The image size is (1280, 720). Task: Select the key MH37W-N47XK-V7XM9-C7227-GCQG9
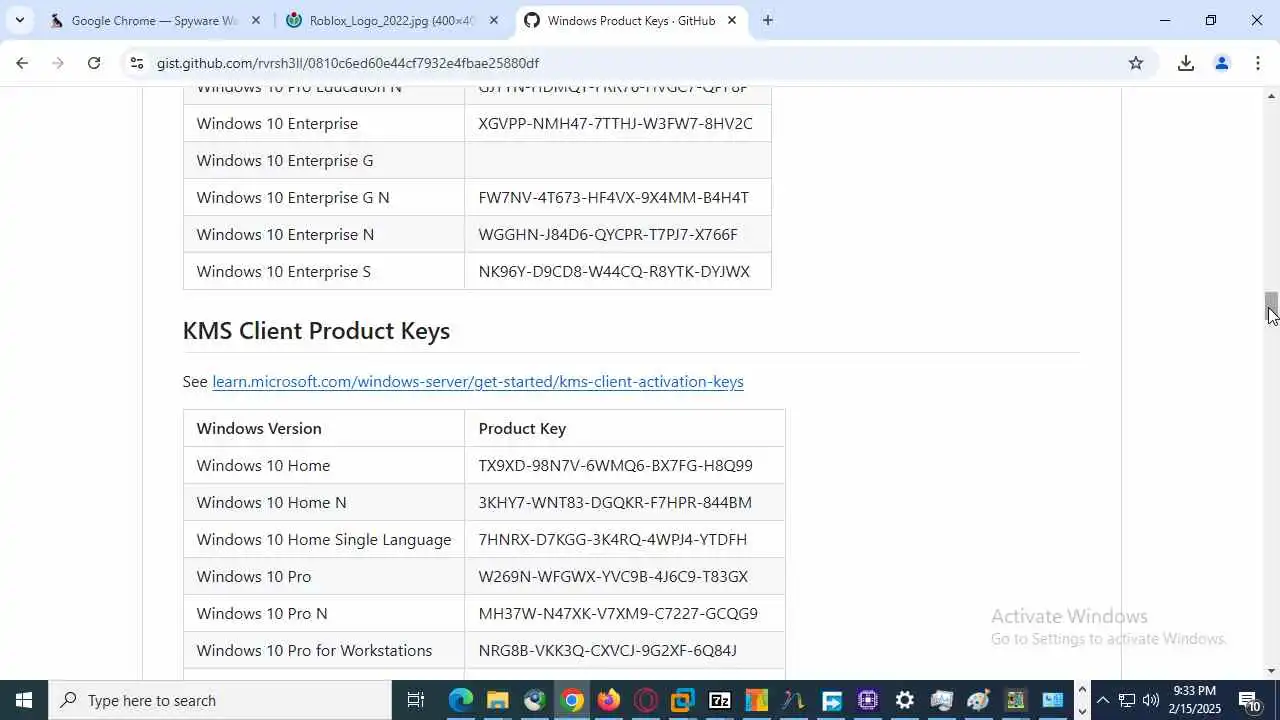point(618,613)
